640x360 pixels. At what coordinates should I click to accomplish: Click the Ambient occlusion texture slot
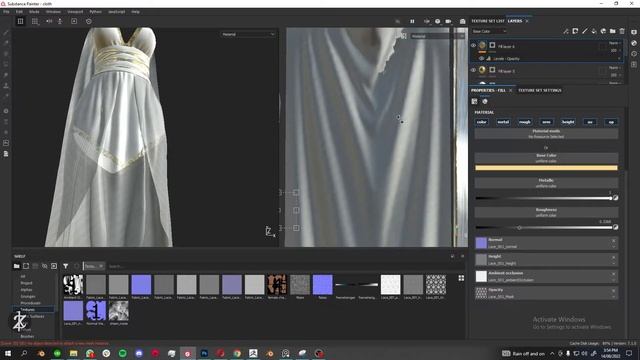[546, 276]
